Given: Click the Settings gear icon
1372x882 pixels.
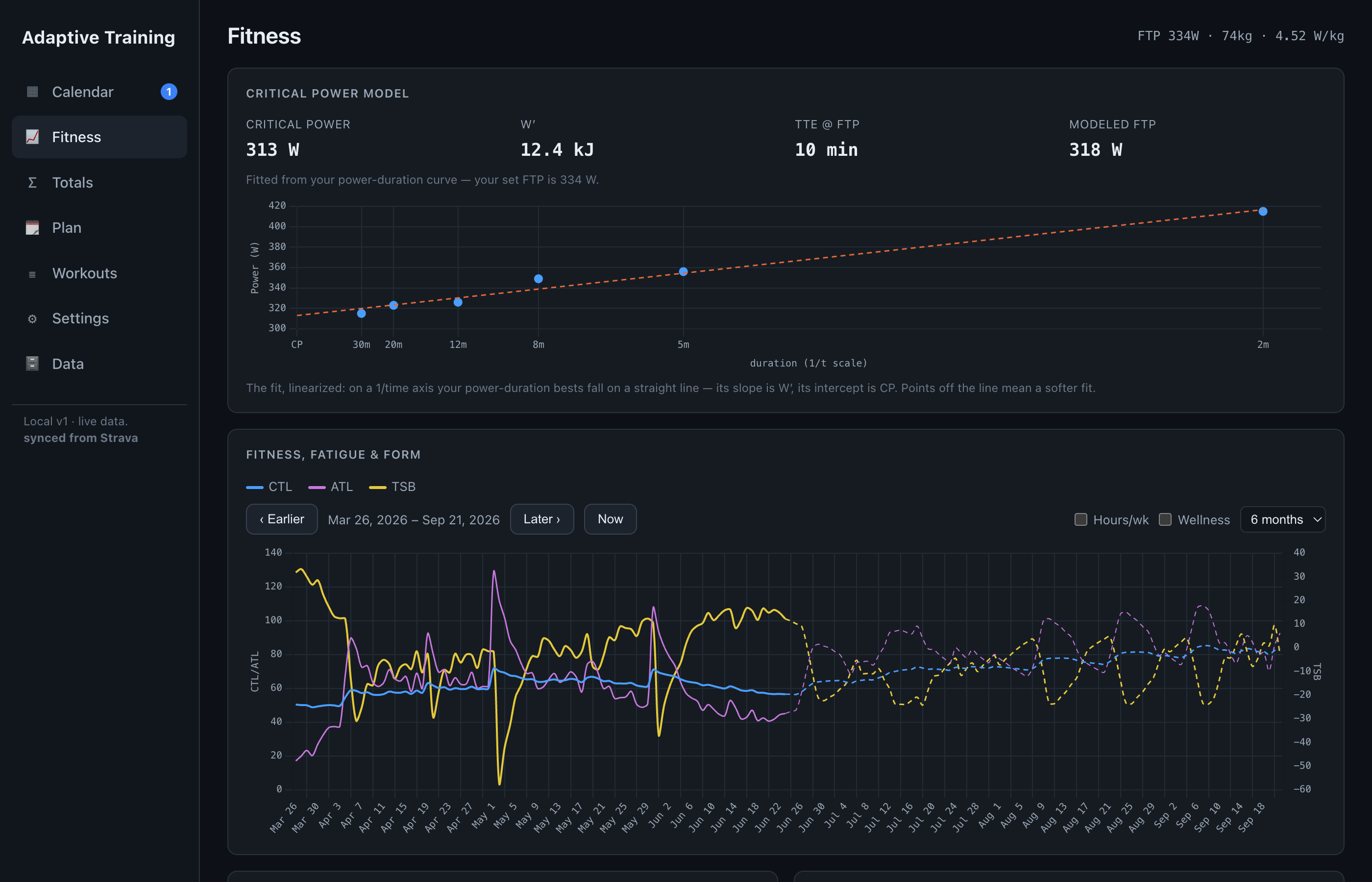Looking at the screenshot, I should point(32,318).
